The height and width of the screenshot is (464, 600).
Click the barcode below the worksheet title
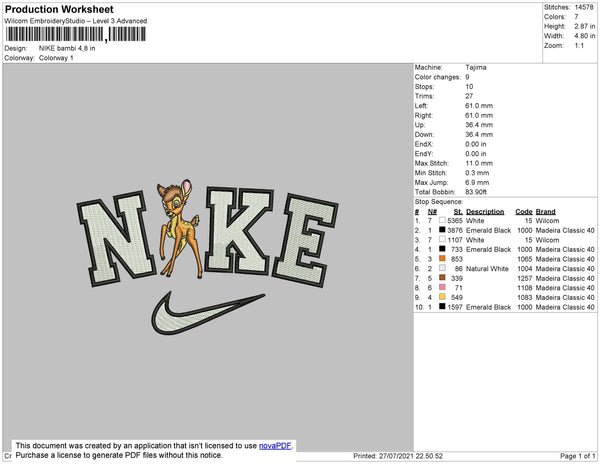75,34
